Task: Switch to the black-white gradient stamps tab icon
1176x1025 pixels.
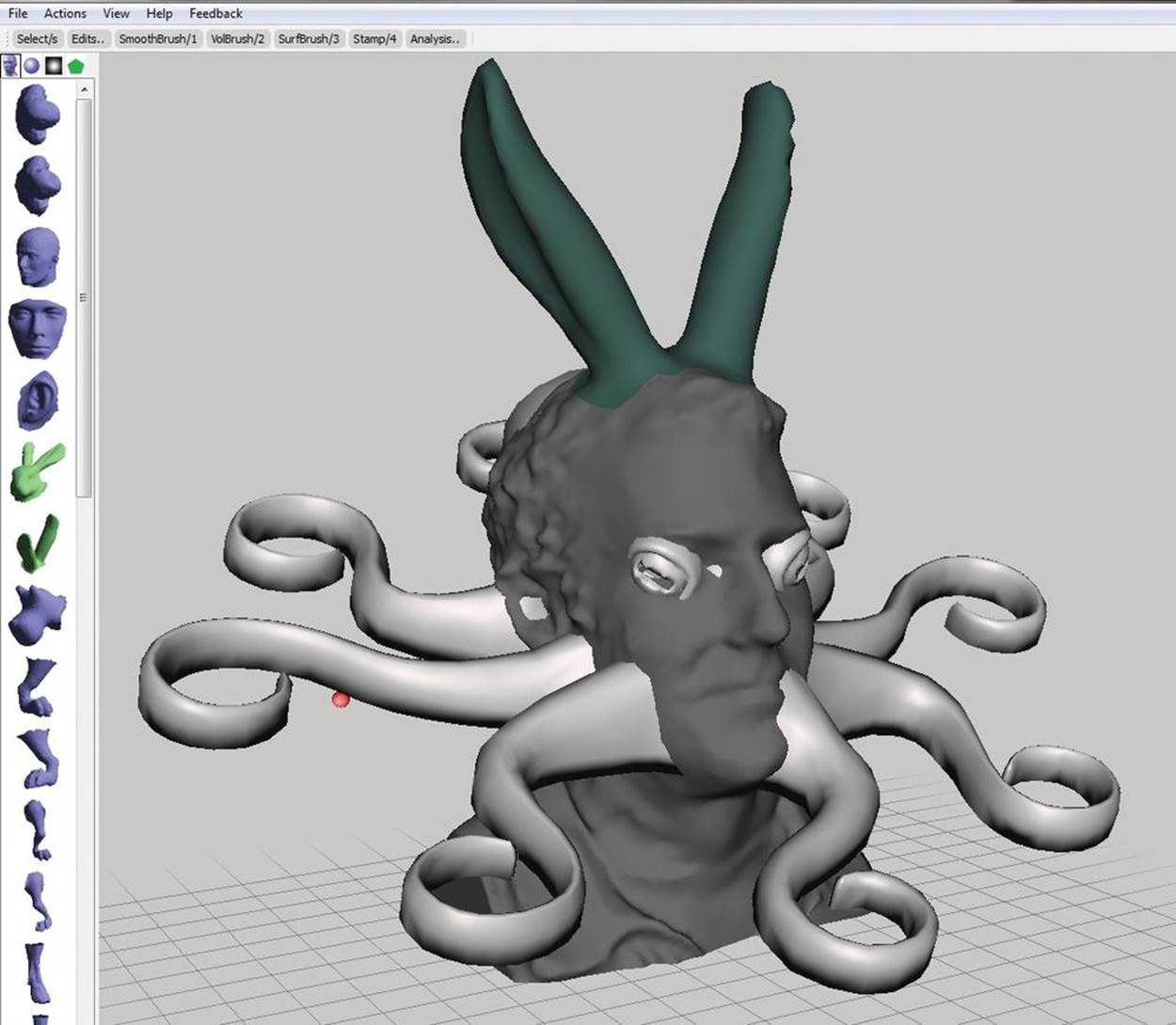Action: 54,66
